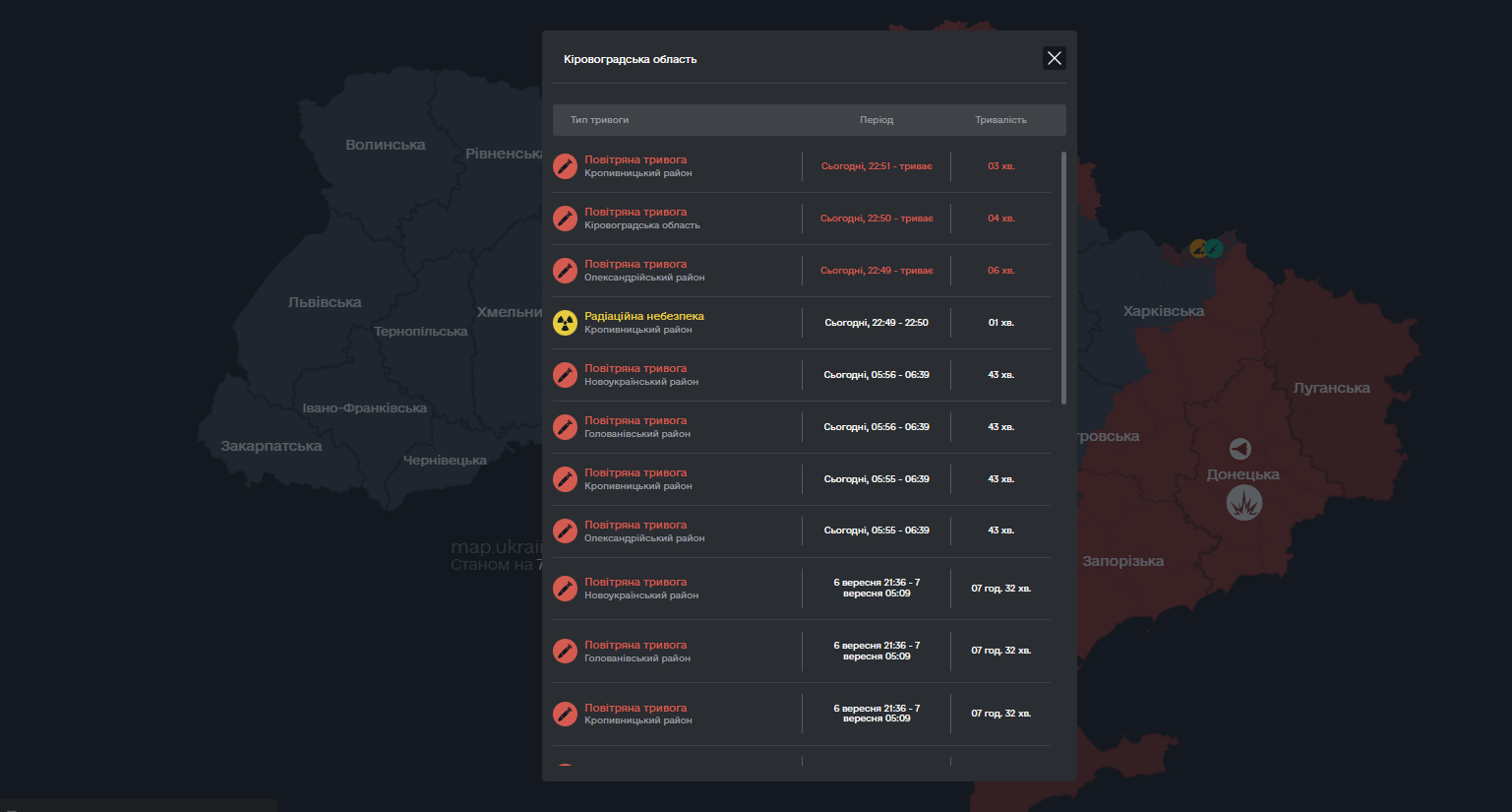Click the arrow icon above the Донецька label
The height and width of the screenshot is (812, 1512).
coord(1240,449)
